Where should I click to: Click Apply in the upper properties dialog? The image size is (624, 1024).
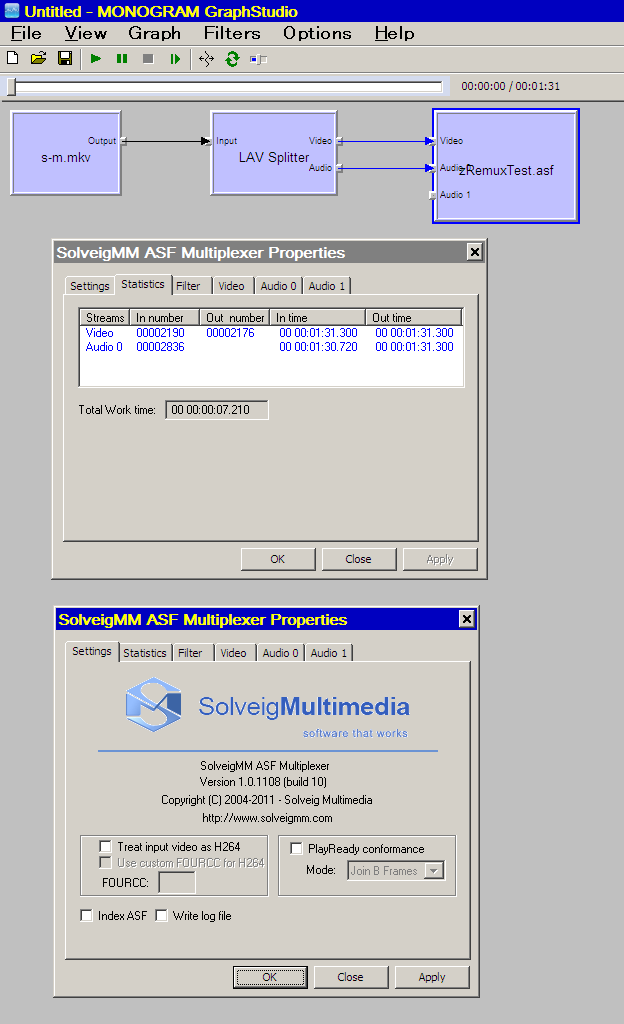440,559
